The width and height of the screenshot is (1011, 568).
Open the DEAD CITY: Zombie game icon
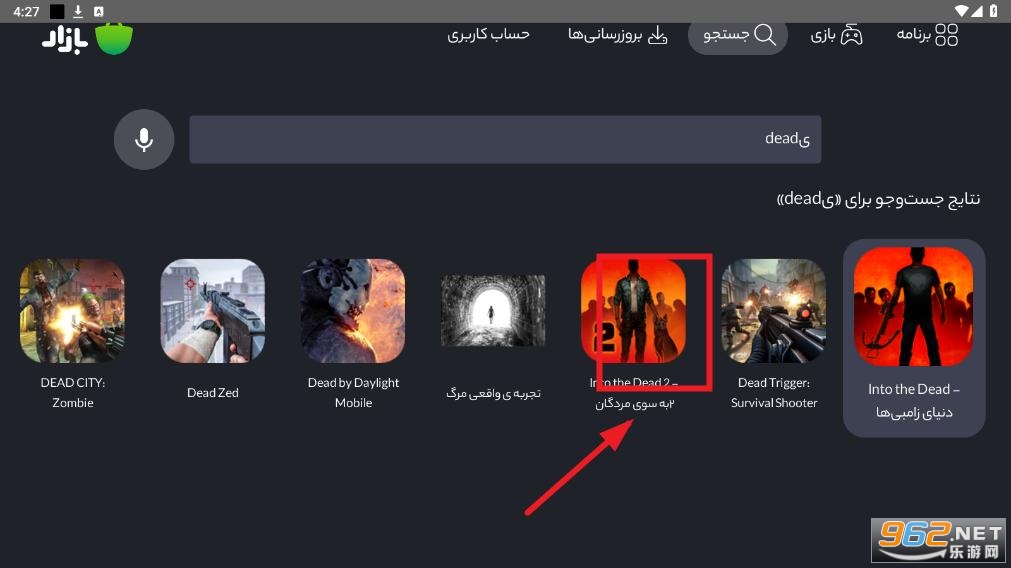[72, 311]
